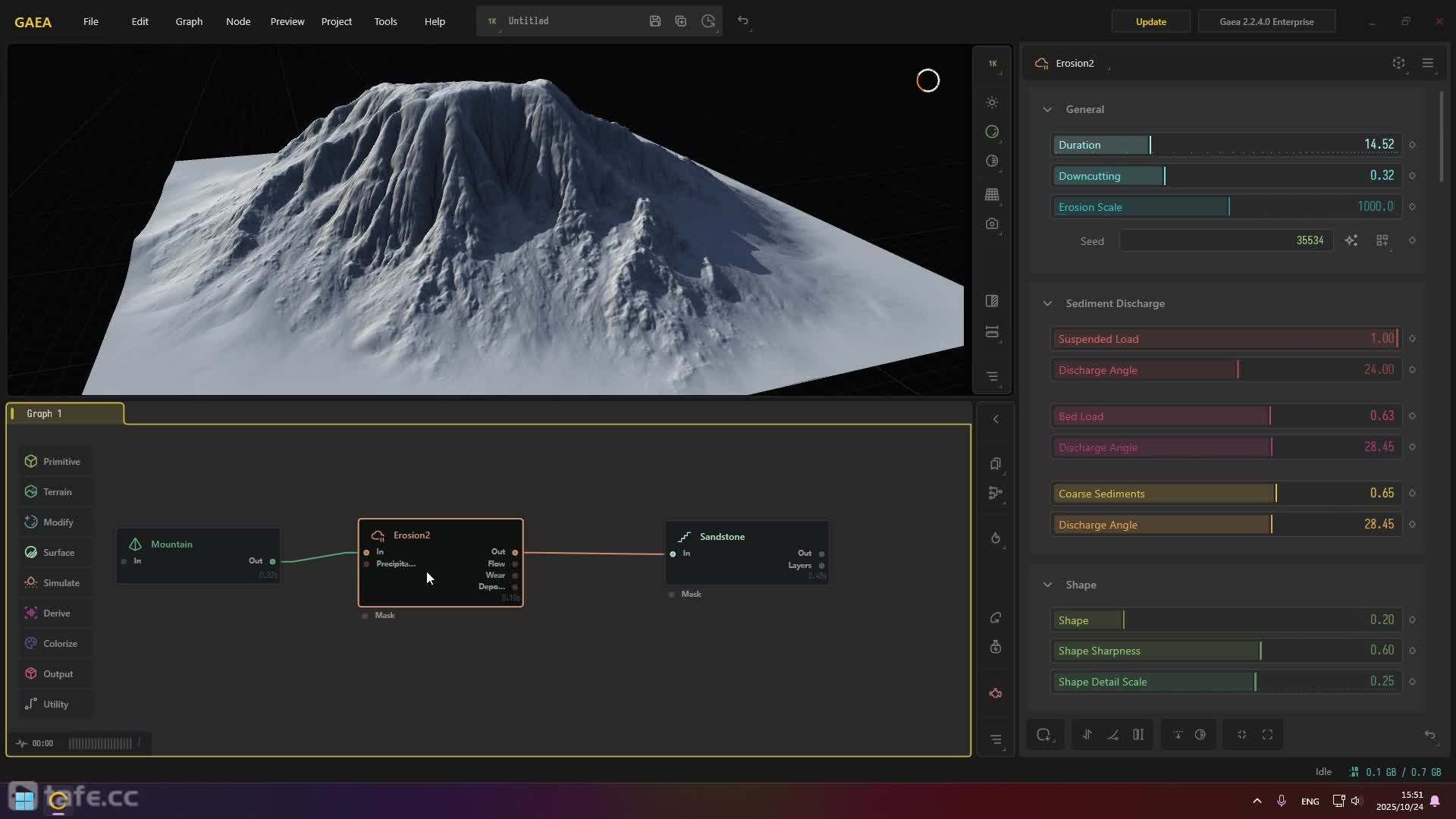Click the target icon next to Erosion2 title
The width and height of the screenshot is (1456, 819).
point(1398,63)
